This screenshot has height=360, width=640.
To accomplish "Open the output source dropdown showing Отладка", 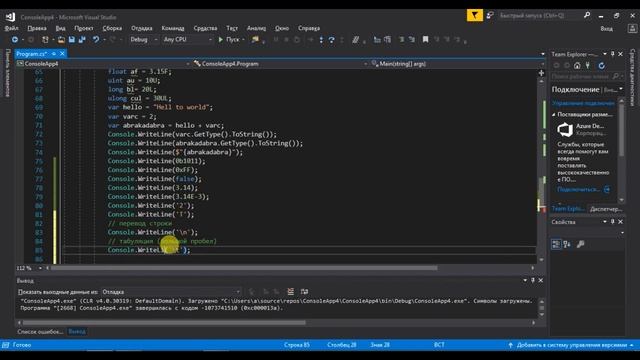I will [171, 292].
